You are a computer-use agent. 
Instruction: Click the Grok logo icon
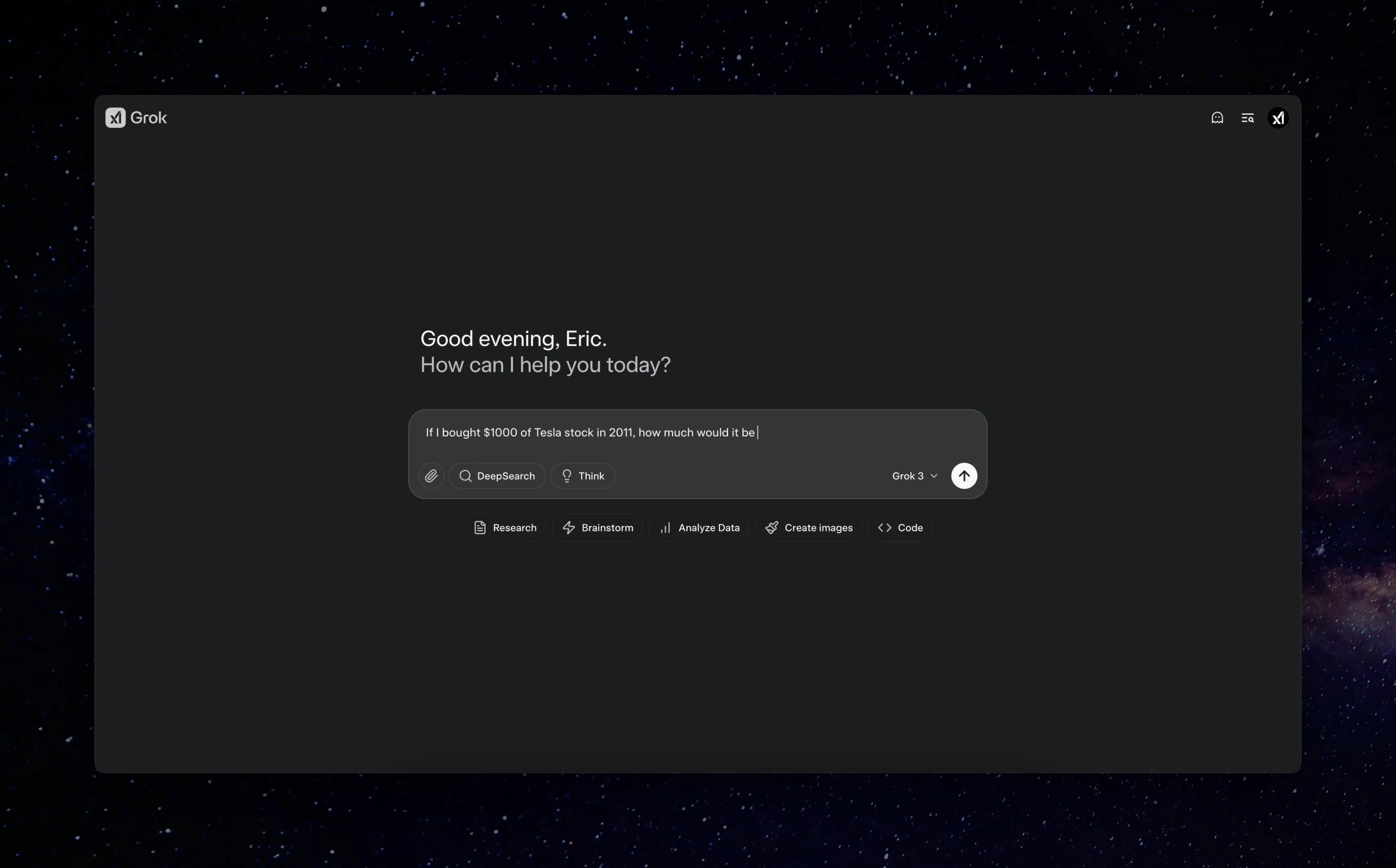tap(115, 118)
